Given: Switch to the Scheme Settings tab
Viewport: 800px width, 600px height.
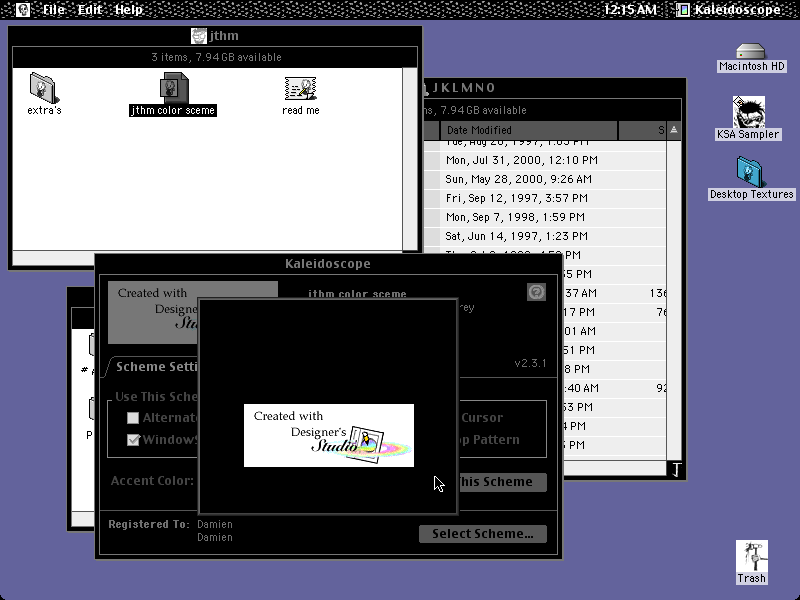Looking at the screenshot, I should point(156,366).
